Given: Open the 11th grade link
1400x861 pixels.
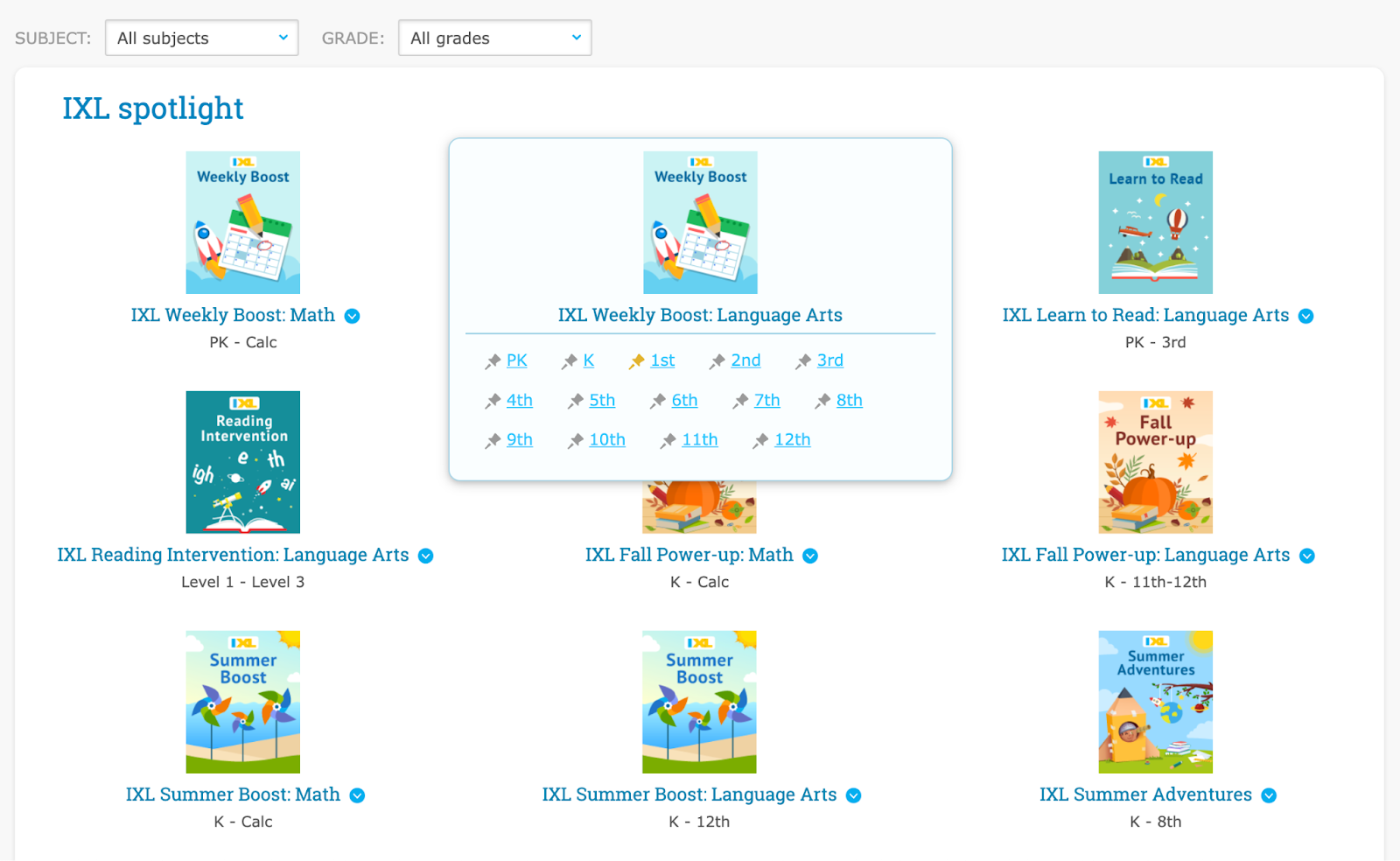Looking at the screenshot, I should click(700, 439).
